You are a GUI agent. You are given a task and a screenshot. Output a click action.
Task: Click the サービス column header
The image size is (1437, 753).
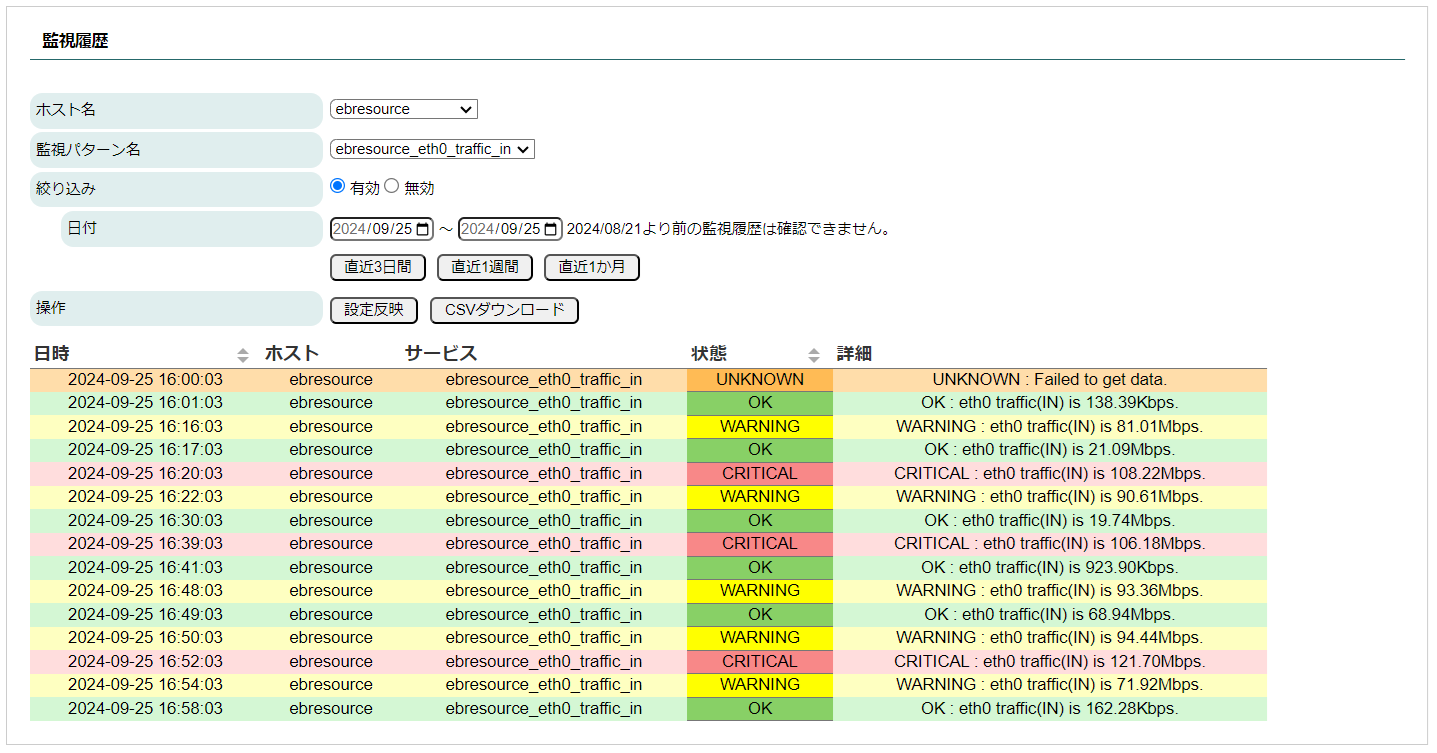click(441, 353)
